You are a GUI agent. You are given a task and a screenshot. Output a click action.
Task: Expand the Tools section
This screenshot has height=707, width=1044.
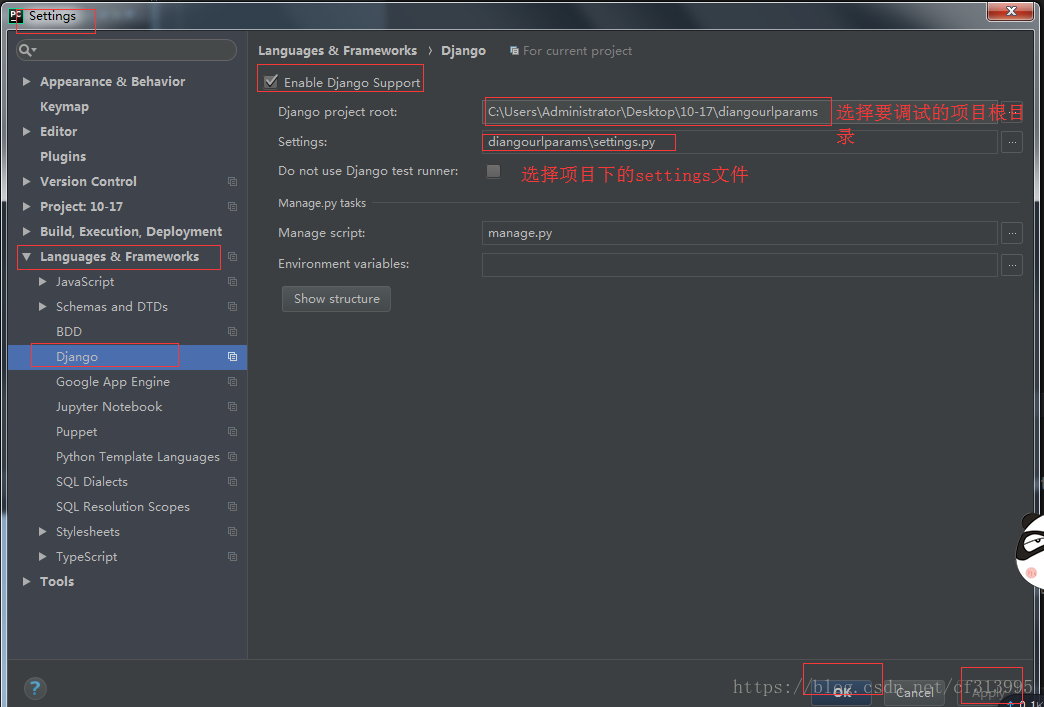tap(27, 581)
